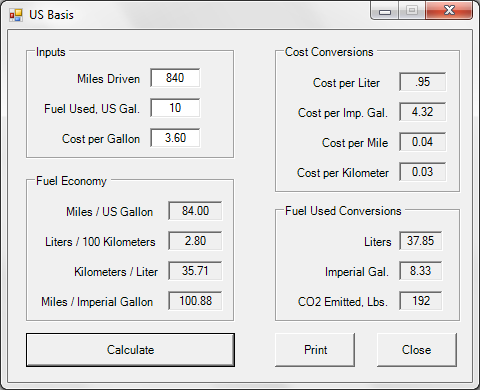The image size is (480, 390).
Task: Click the Cost per Gallon label
Action: point(101,139)
